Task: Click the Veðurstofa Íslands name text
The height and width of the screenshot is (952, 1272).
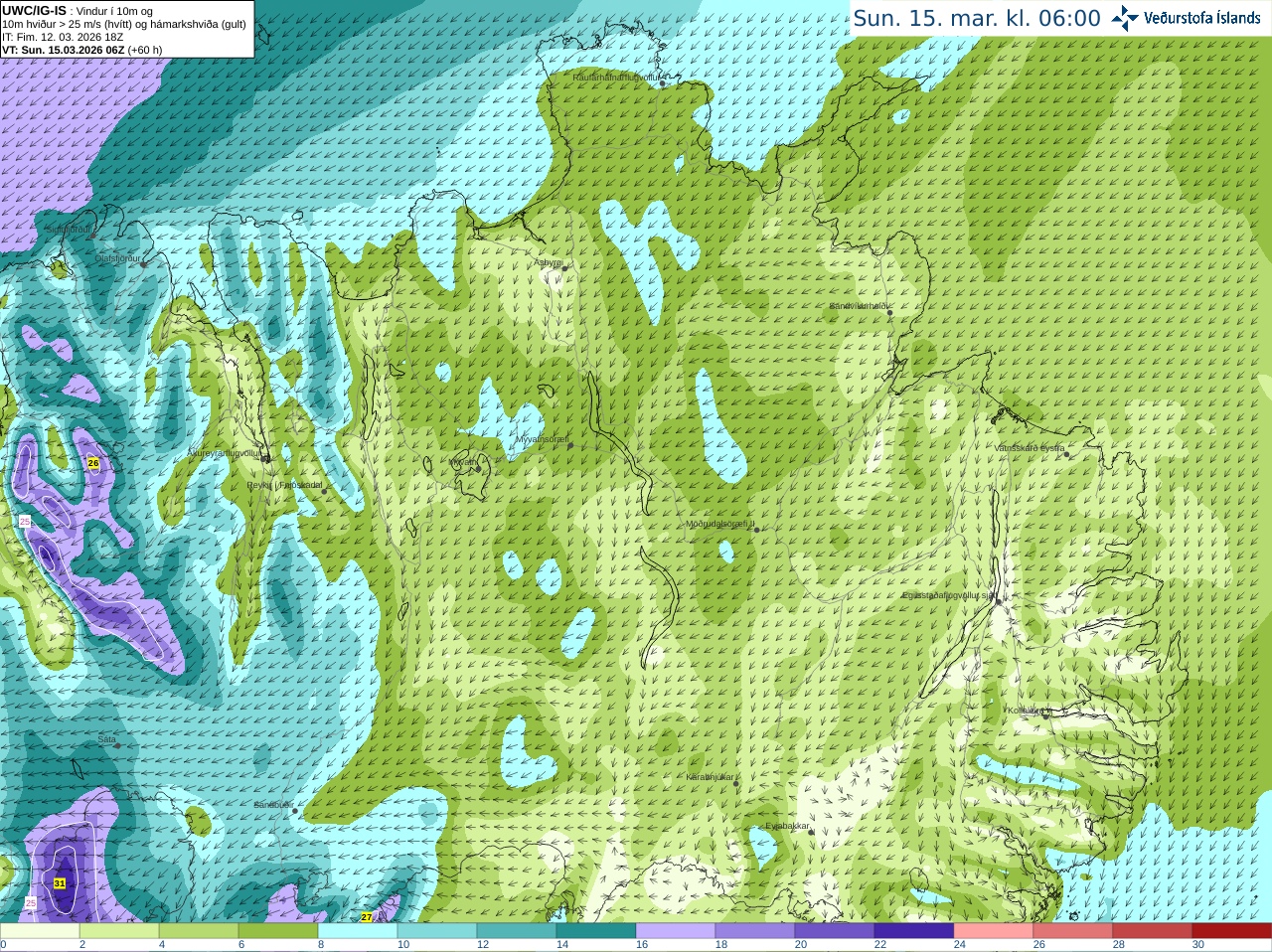Action: tap(1202, 18)
